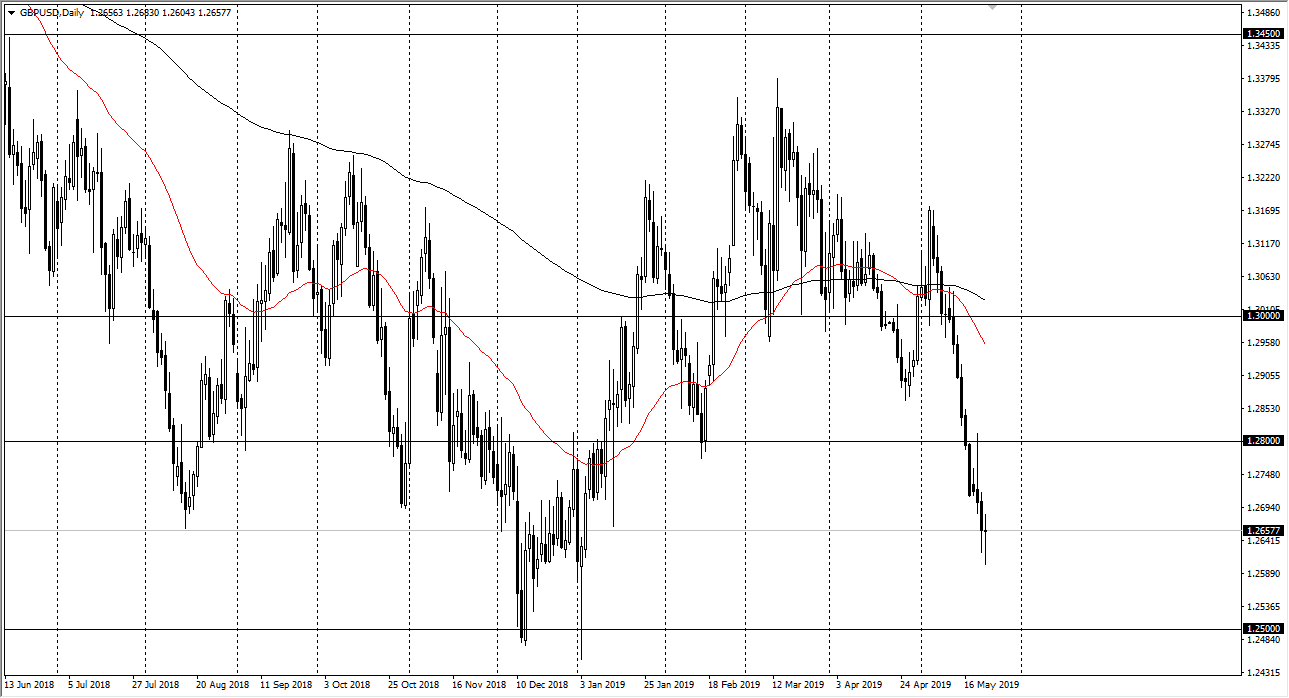Click the 25 Oct 2018 date label
The width and height of the screenshot is (1289, 698).
414,686
